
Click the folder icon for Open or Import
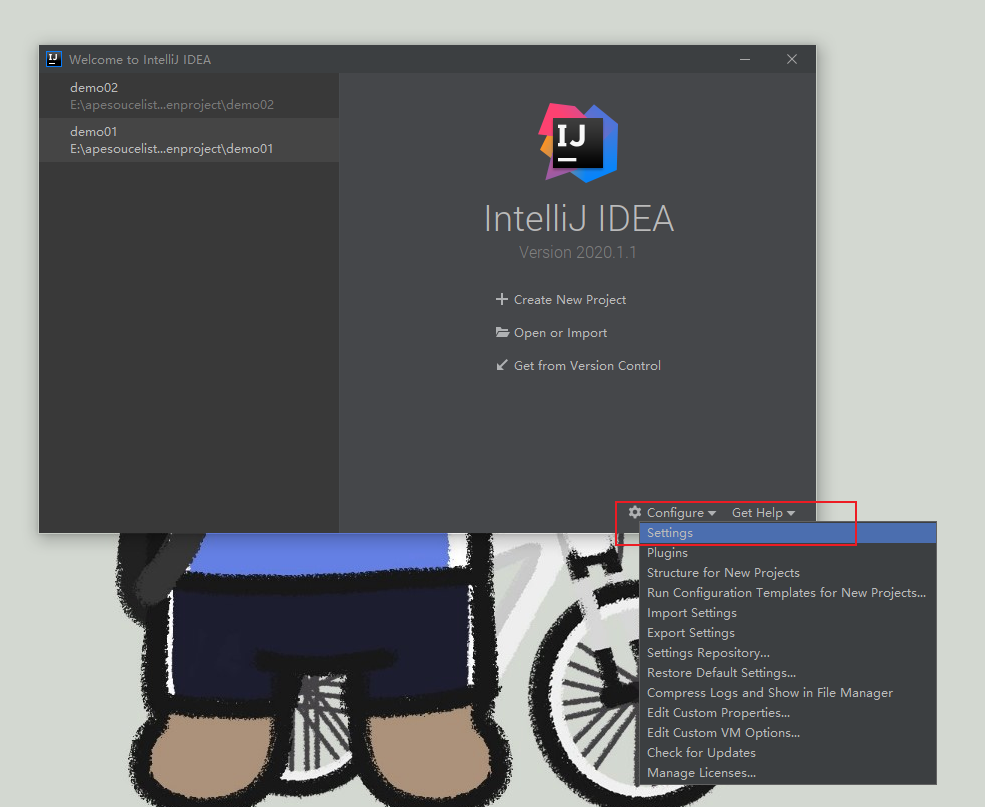point(502,332)
